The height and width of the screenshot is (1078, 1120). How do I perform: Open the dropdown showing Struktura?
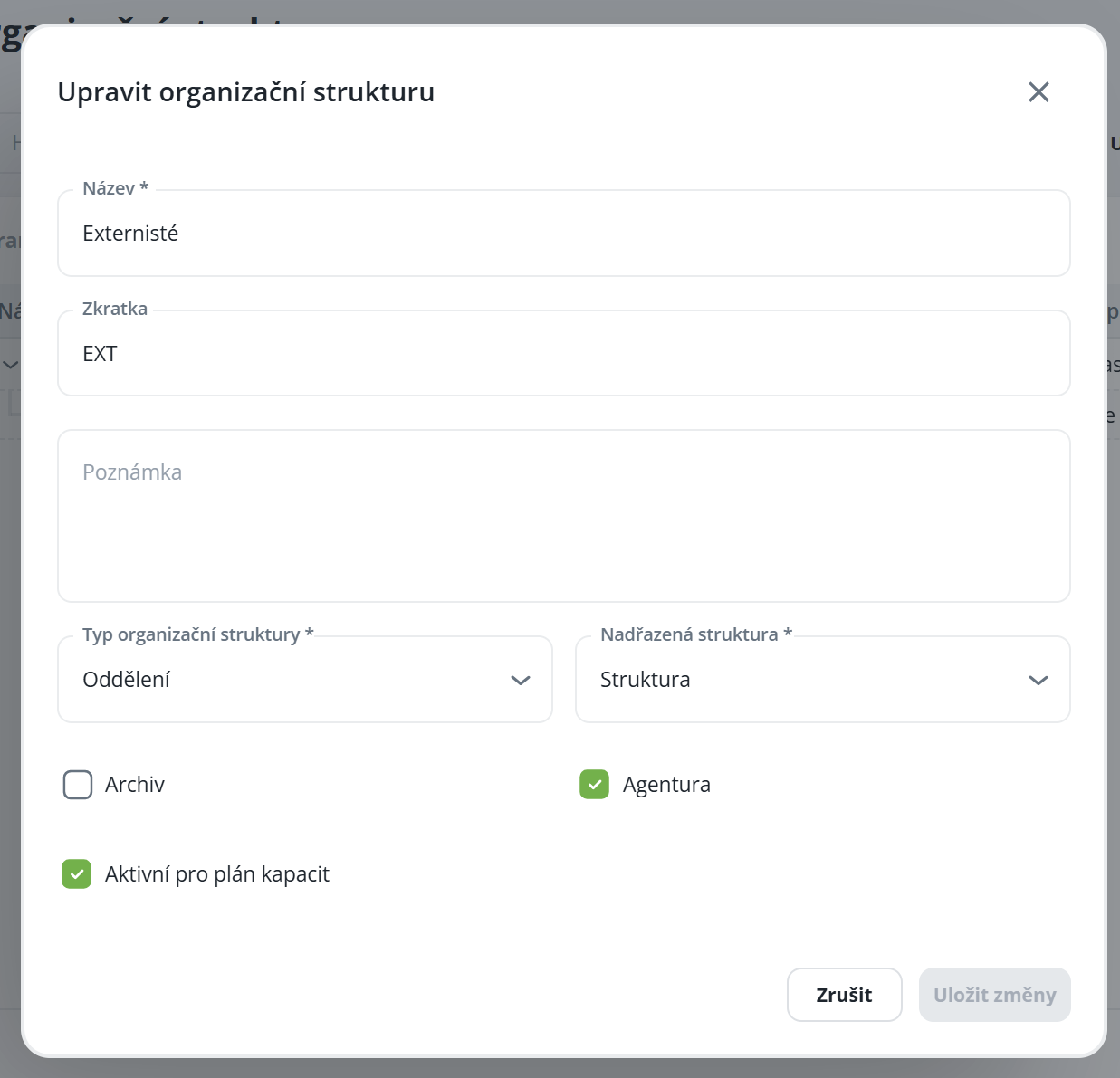pyautogui.click(x=806, y=680)
